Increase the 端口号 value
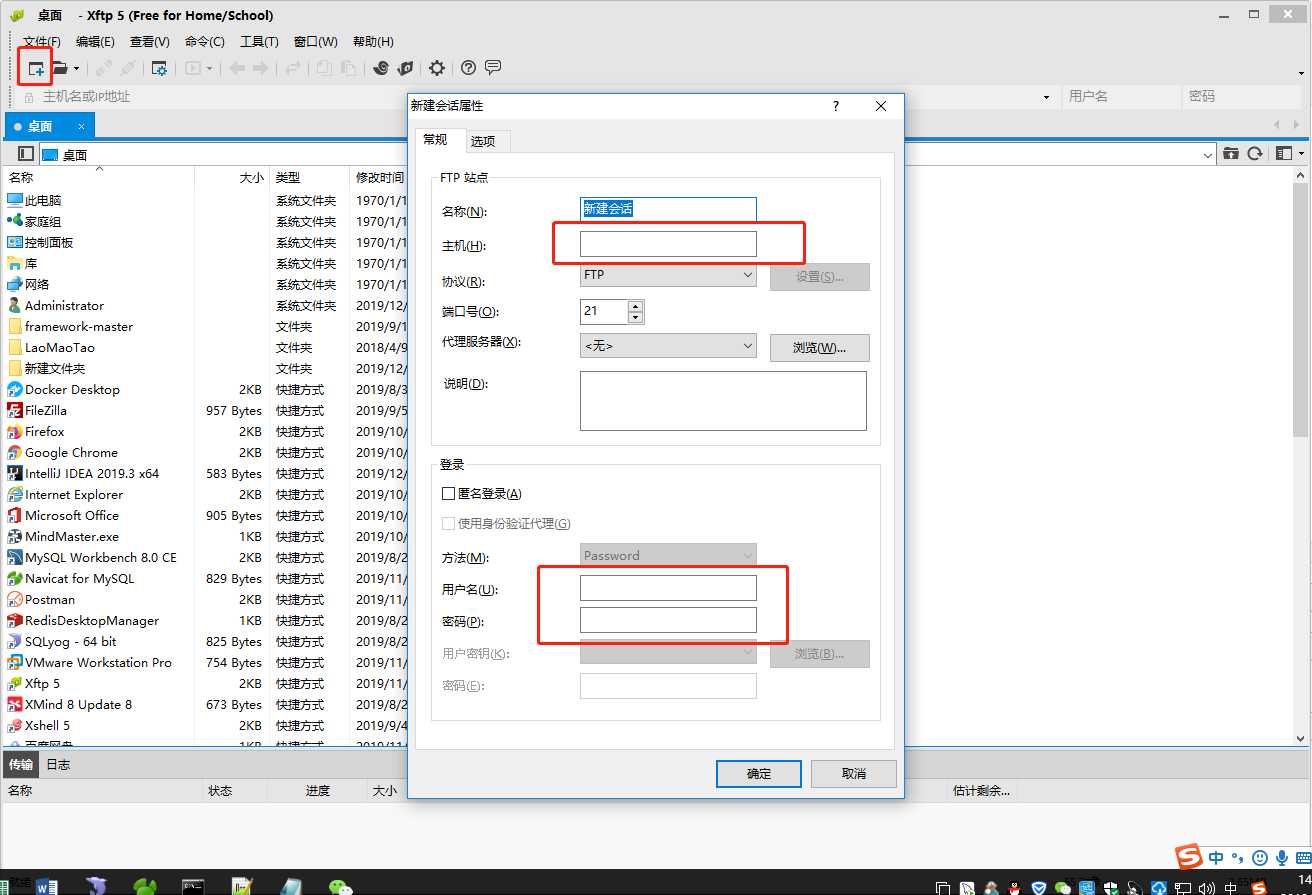The width and height of the screenshot is (1312, 895). [635, 305]
